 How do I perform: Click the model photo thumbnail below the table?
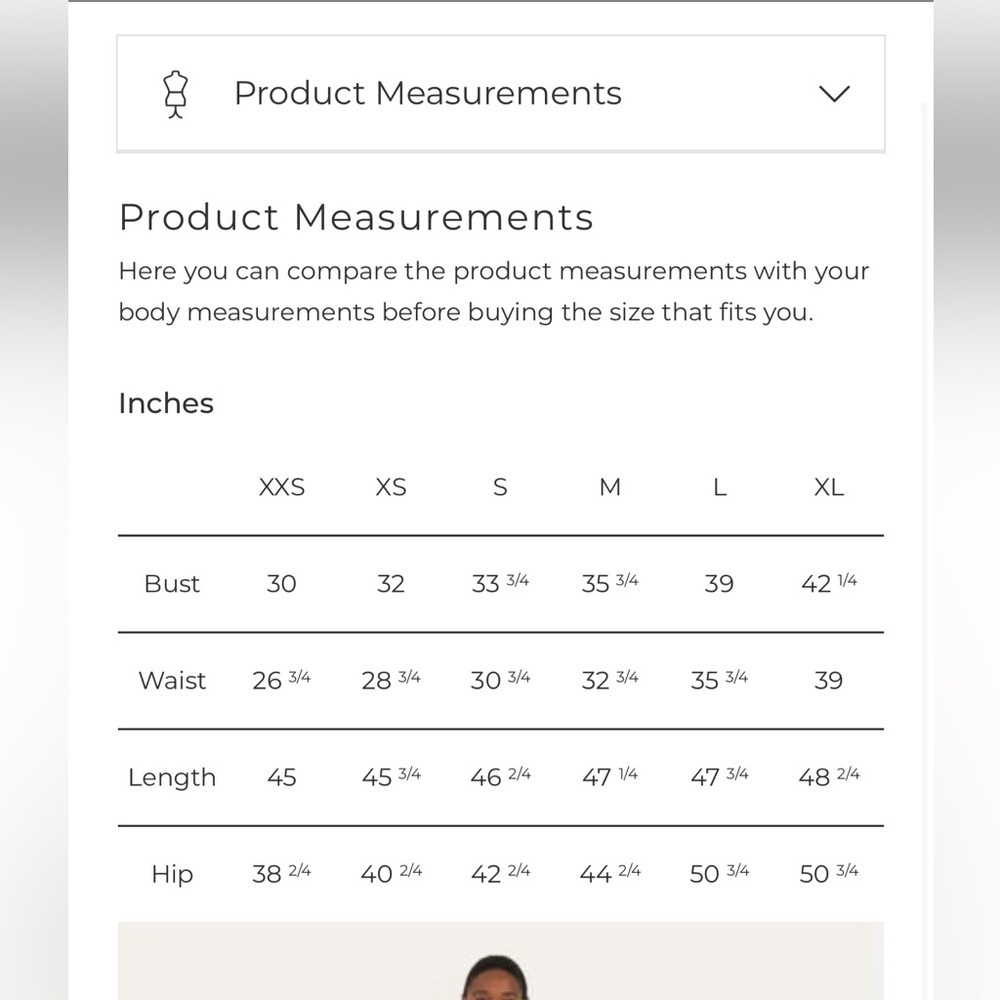[x=501, y=960]
